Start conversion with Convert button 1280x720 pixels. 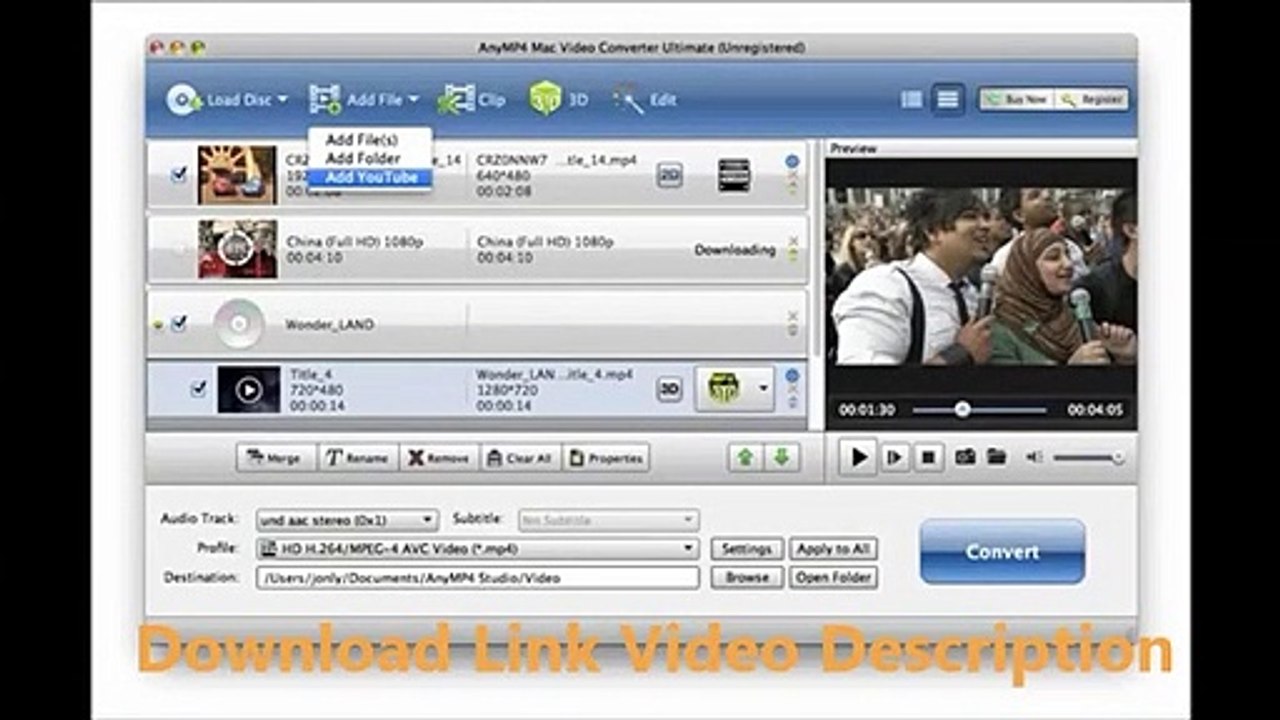pyautogui.click(x=1002, y=551)
